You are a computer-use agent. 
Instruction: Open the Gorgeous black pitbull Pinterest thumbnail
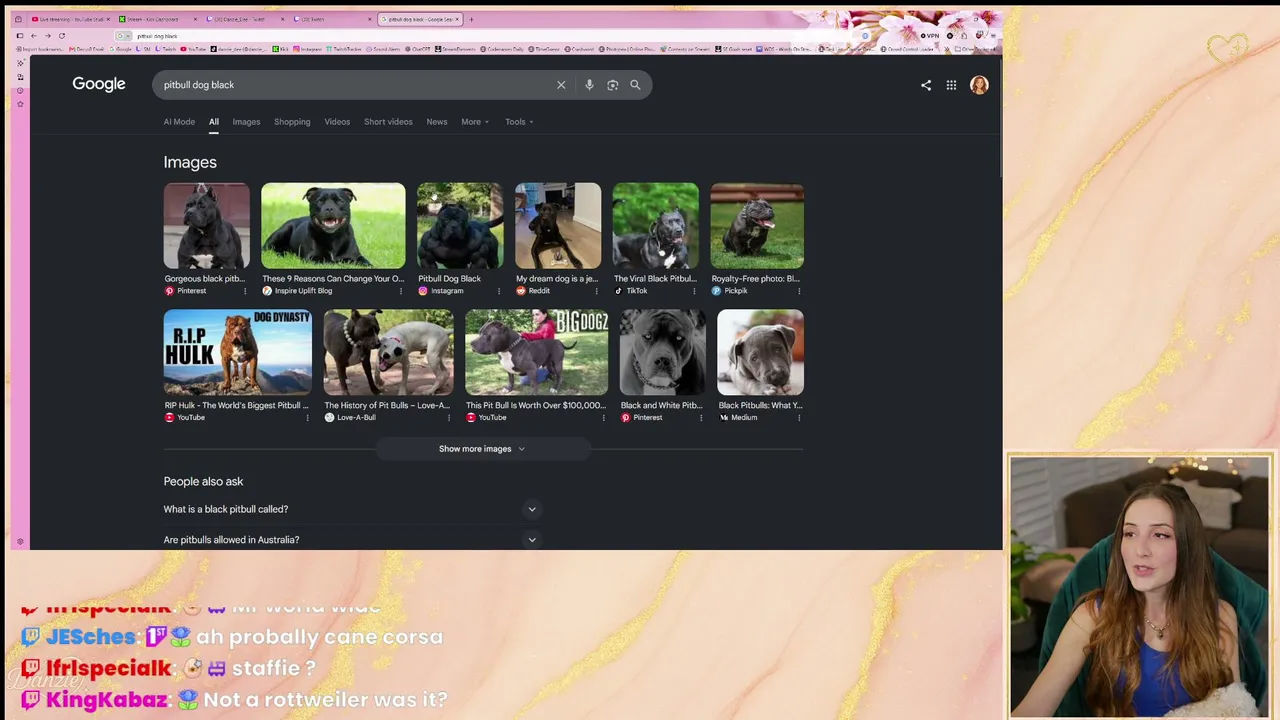[207, 226]
